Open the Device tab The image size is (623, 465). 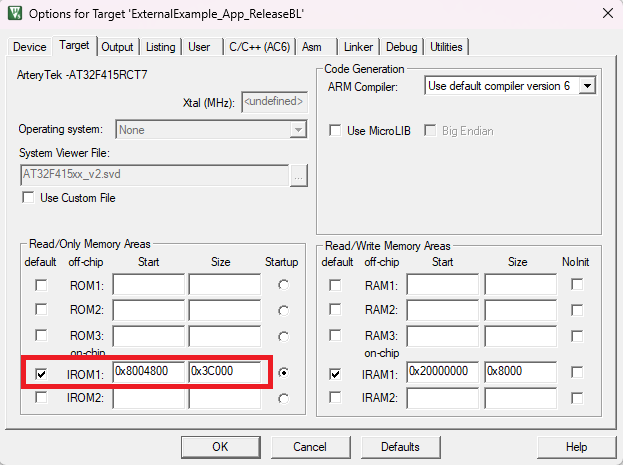(30, 47)
